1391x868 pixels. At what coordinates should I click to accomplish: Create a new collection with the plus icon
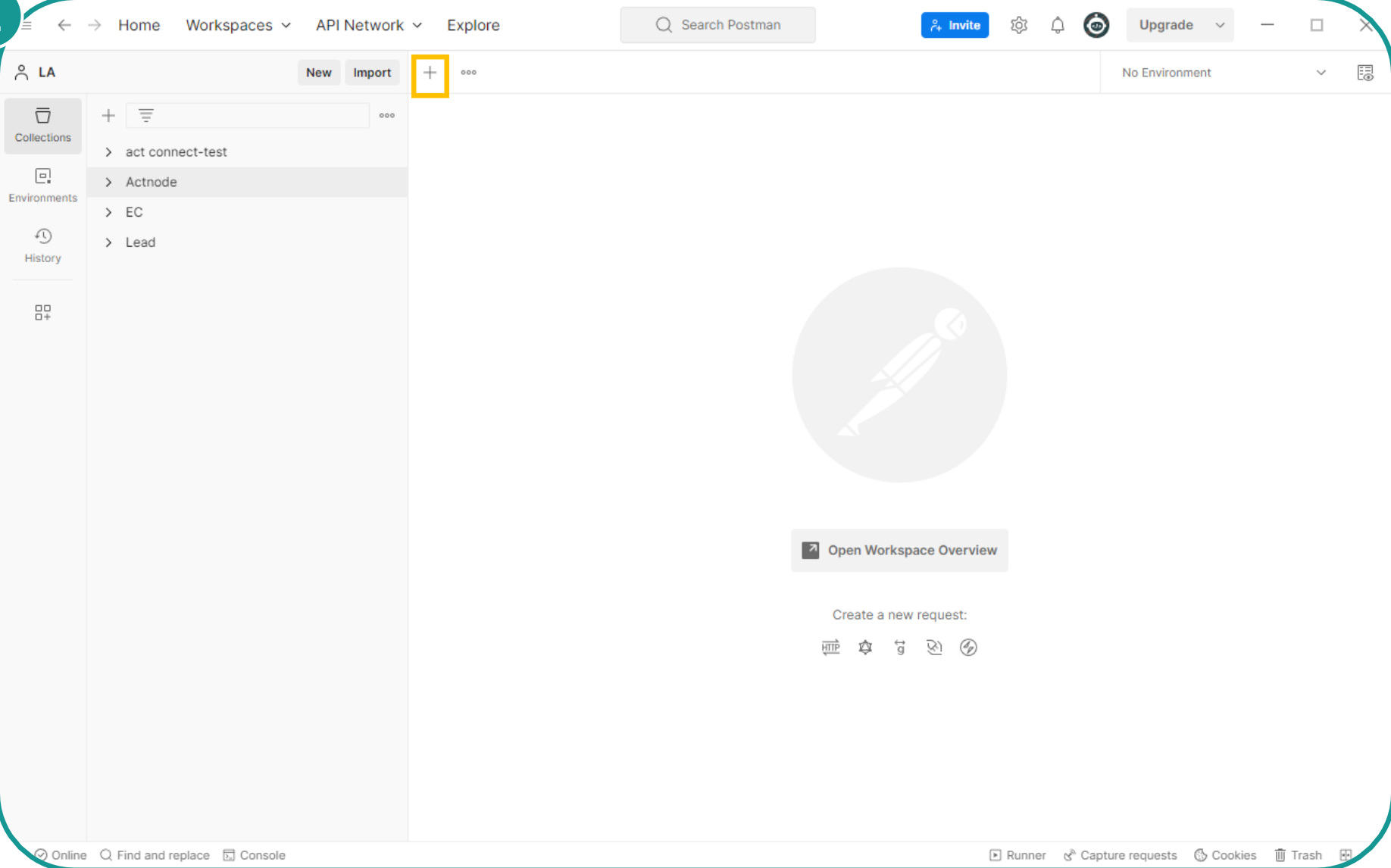pyautogui.click(x=108, y=115)
